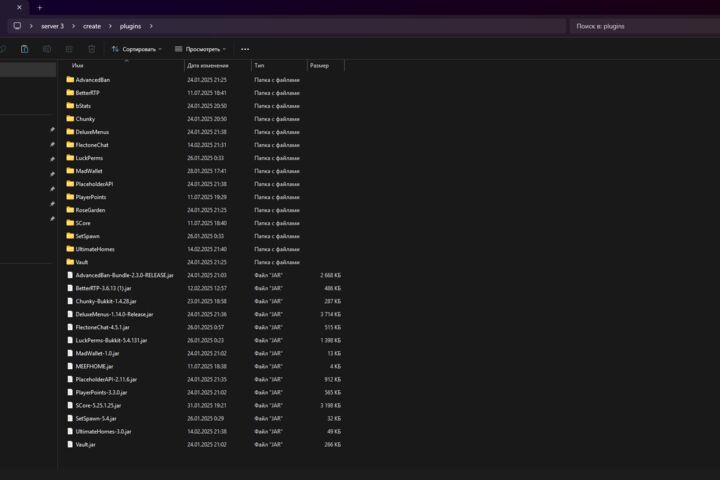Click the Rename icon in the toolbar
This screenshot has height=480, width=720.
[x=47, y=49]
